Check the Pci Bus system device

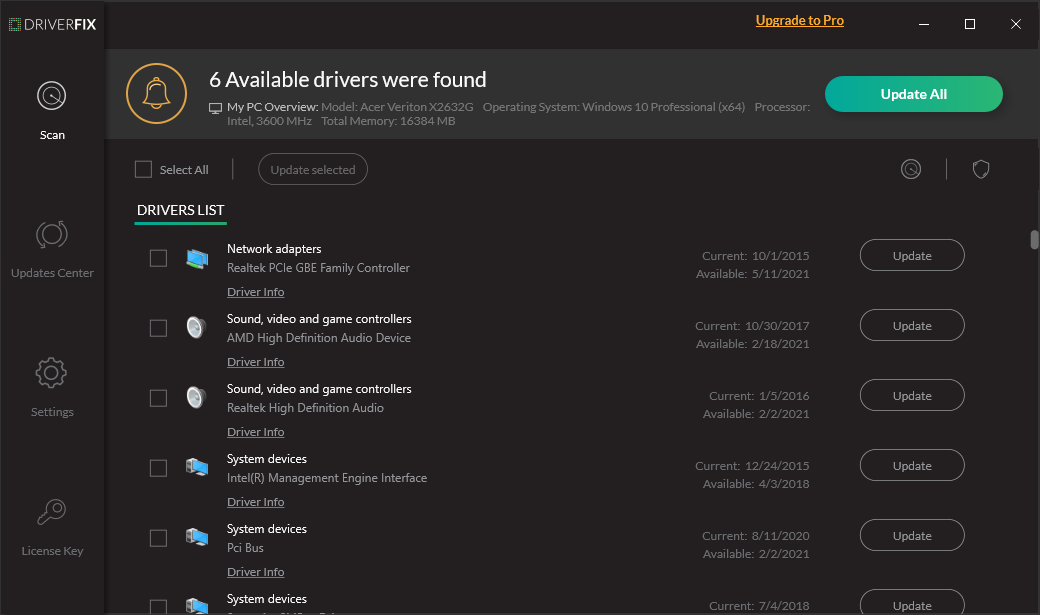[157, 537]
